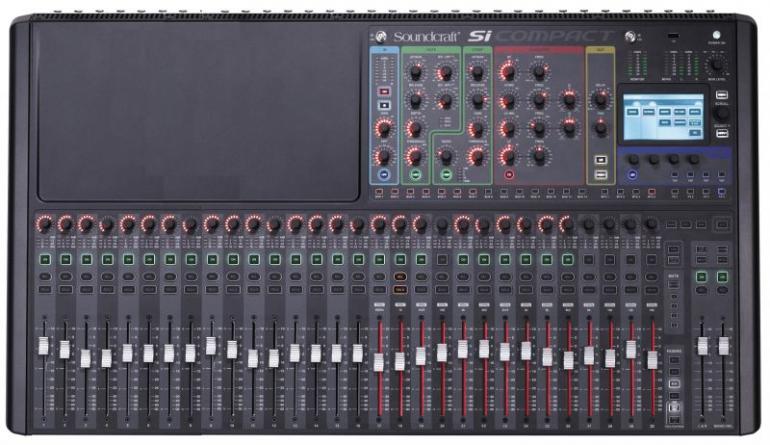The height and width of the screenshot is (445, 770).
Task: Toggle the green ON button above mono fader
Action: (722, 277)
